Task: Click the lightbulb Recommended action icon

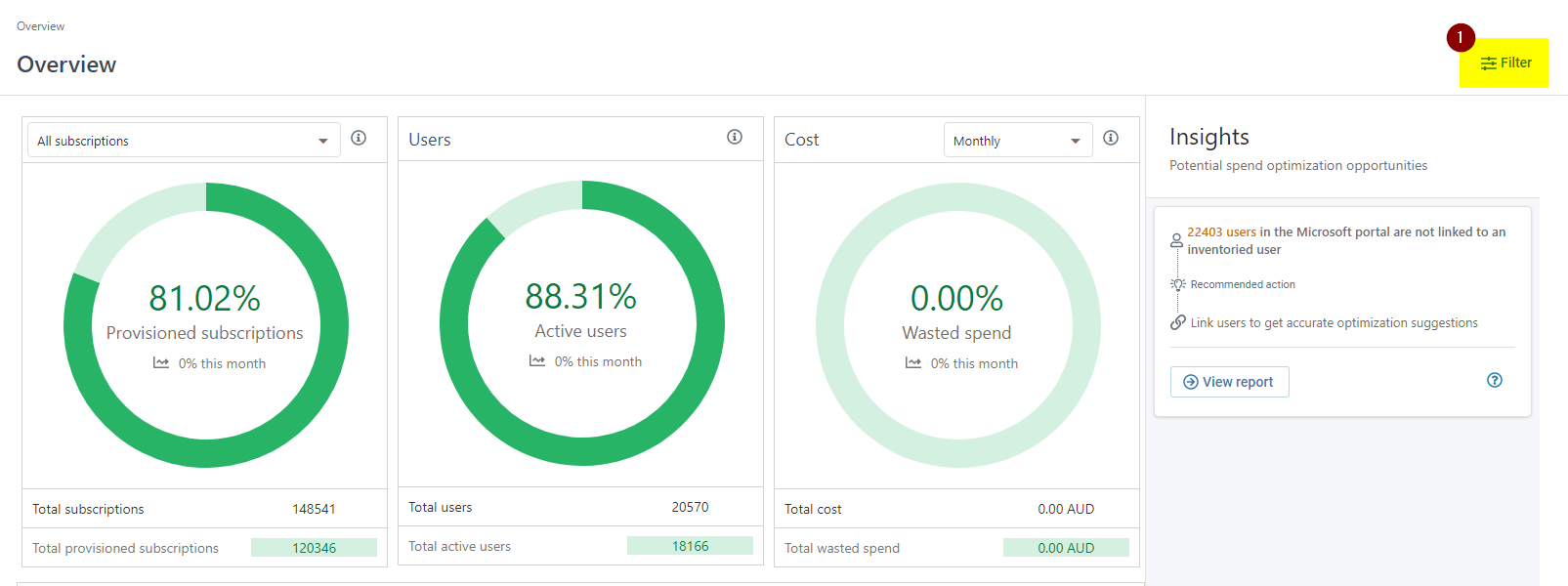Action: [1178, 284]
